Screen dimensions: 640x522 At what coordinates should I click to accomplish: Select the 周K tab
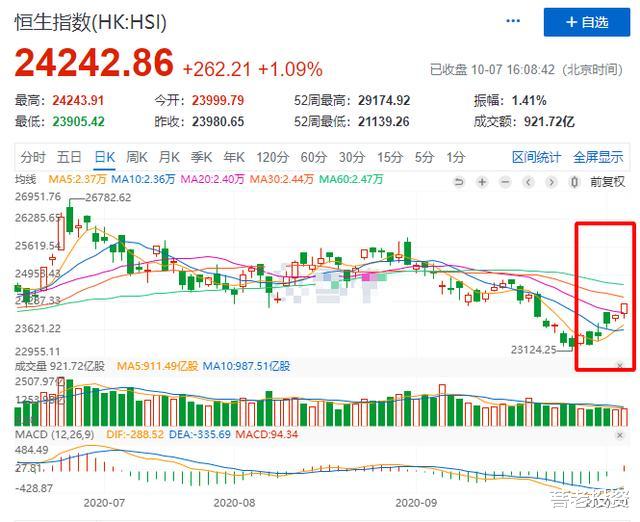pyautogui.click(x=137, y=157)
